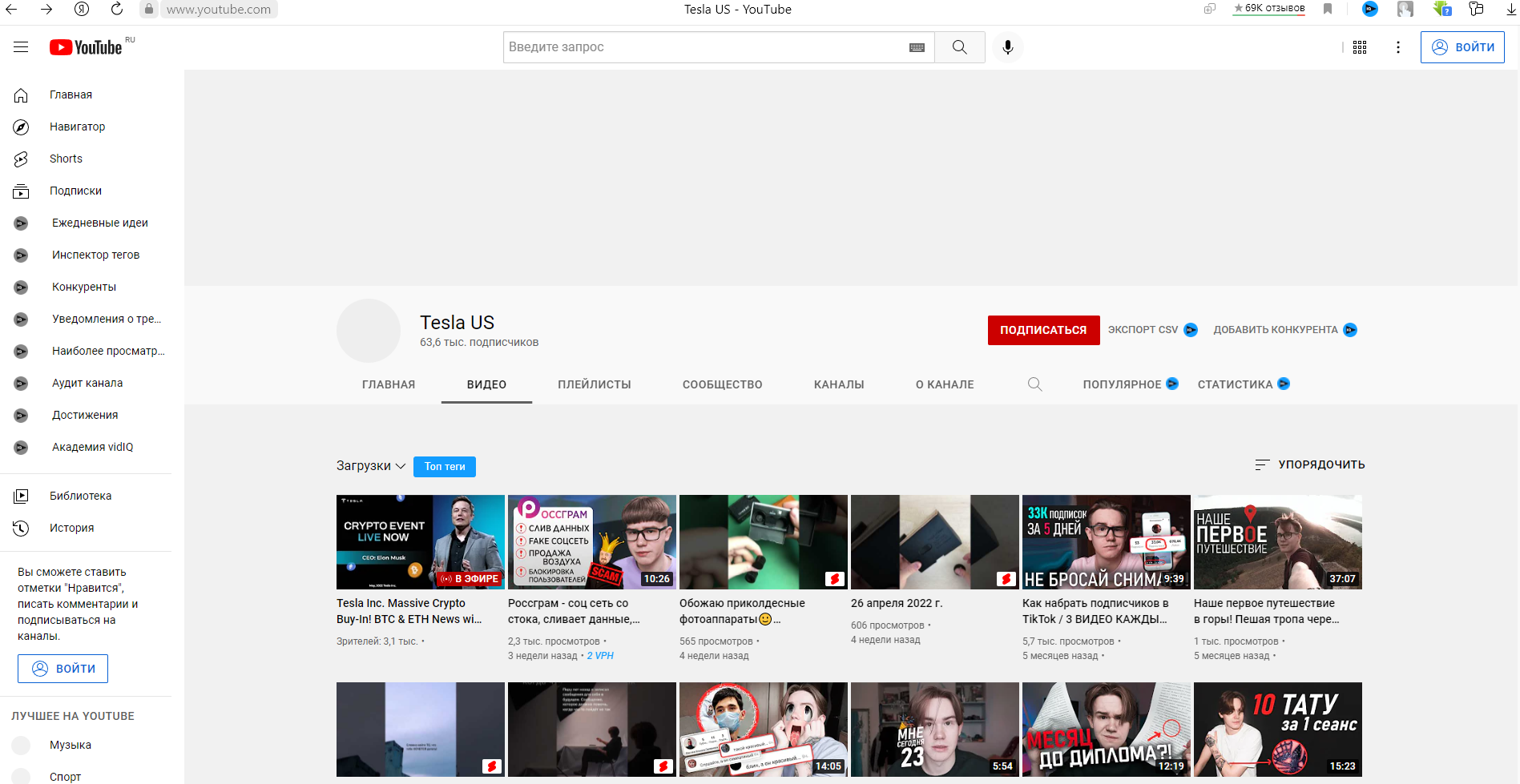Screen dimensions: 1520x784
Task: Open the Наше первое путешествие thumbnail
Action: [x=1278, y=542]
